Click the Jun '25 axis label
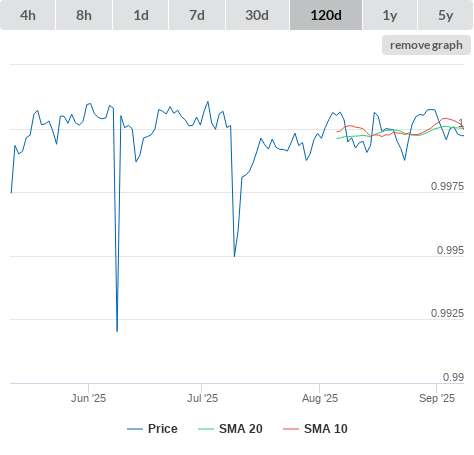 pyautogui.click(x=88, y=398)
